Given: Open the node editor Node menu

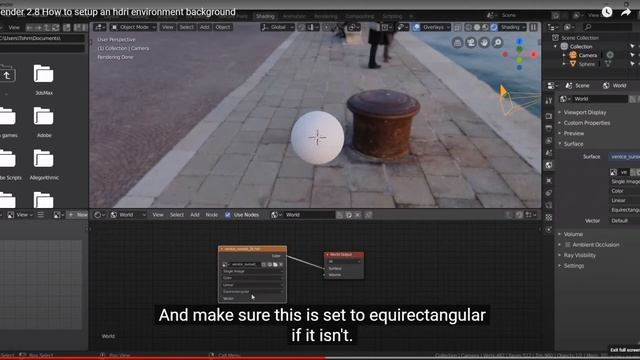Looking at the screenshot, I should point(211,215).
